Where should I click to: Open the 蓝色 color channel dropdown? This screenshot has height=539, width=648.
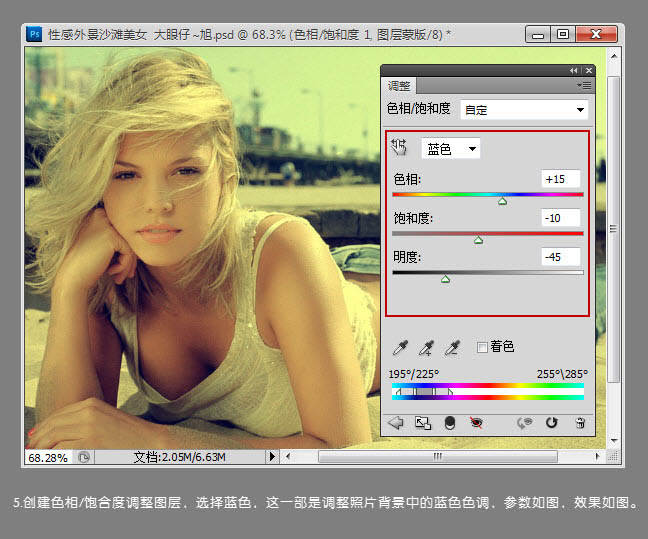tap(451, 148)
